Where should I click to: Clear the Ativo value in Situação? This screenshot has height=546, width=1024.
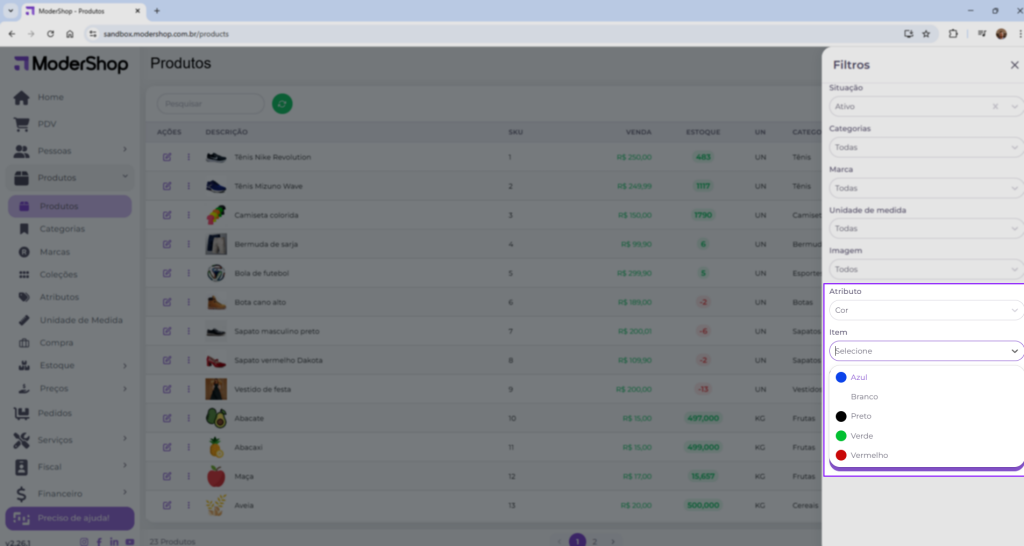(995, 106)
